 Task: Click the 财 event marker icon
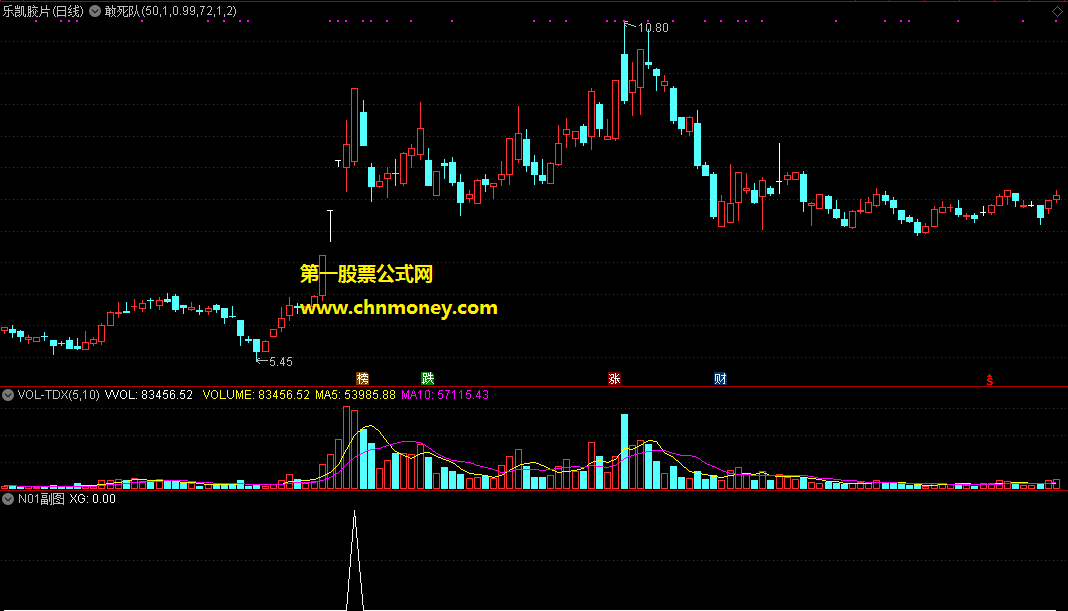(720, 378)
